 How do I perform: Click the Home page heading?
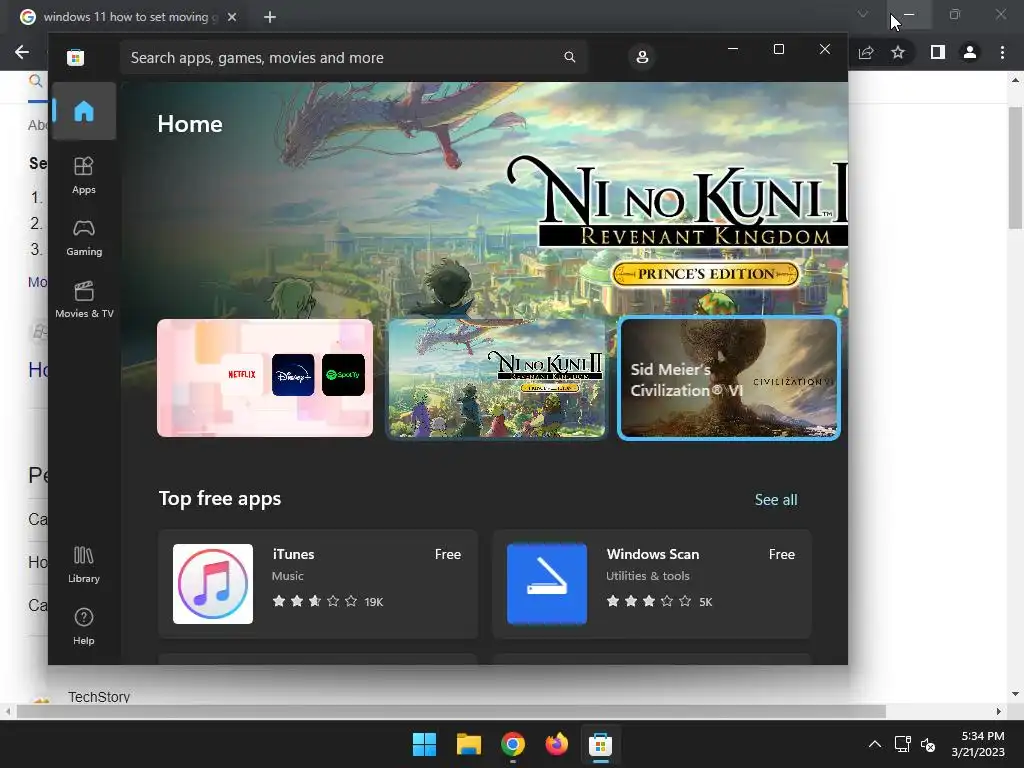pyautogui.click(x=190, y=124)
